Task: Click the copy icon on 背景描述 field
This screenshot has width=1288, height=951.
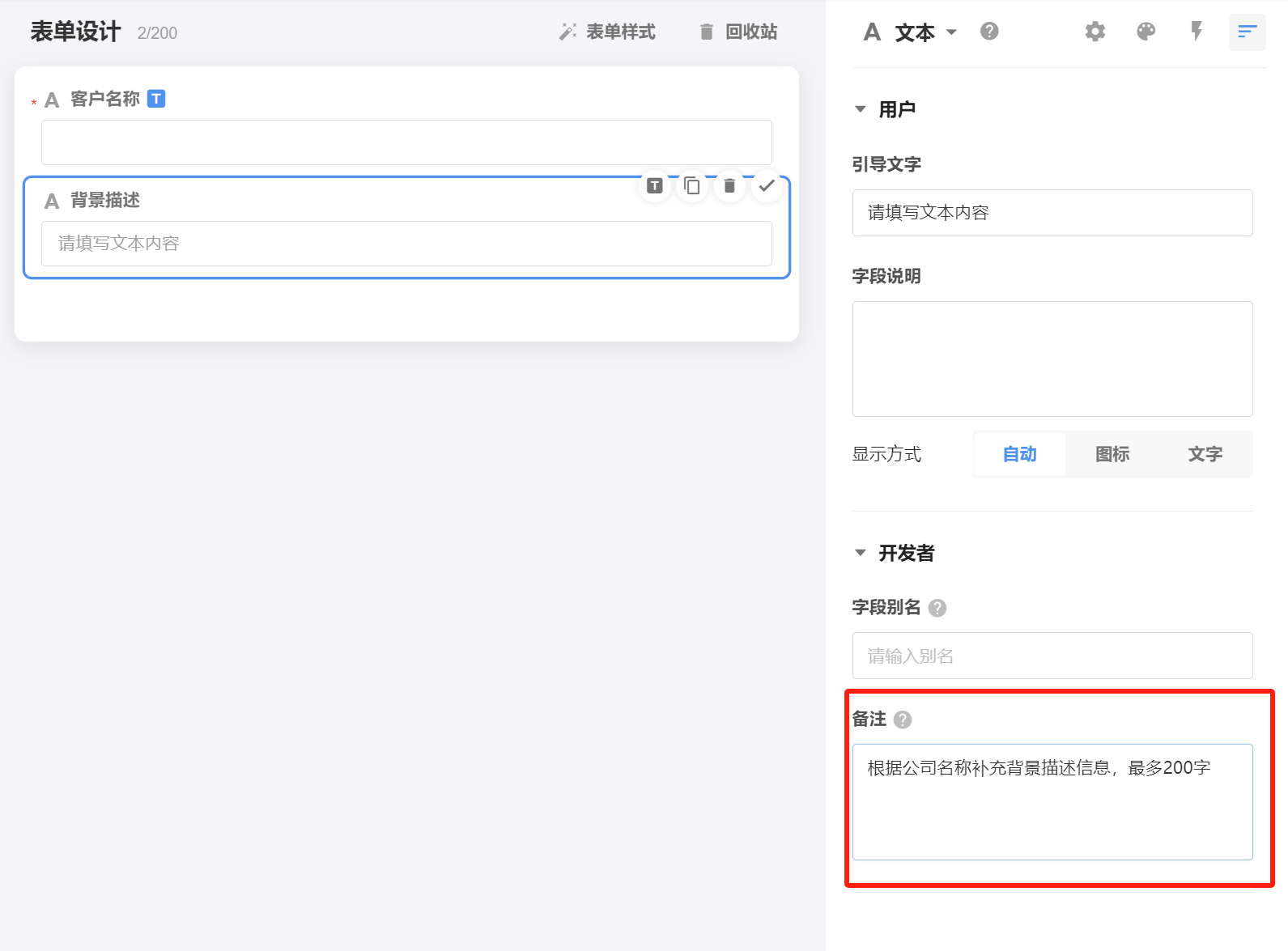Action: (x=692, y=186)
